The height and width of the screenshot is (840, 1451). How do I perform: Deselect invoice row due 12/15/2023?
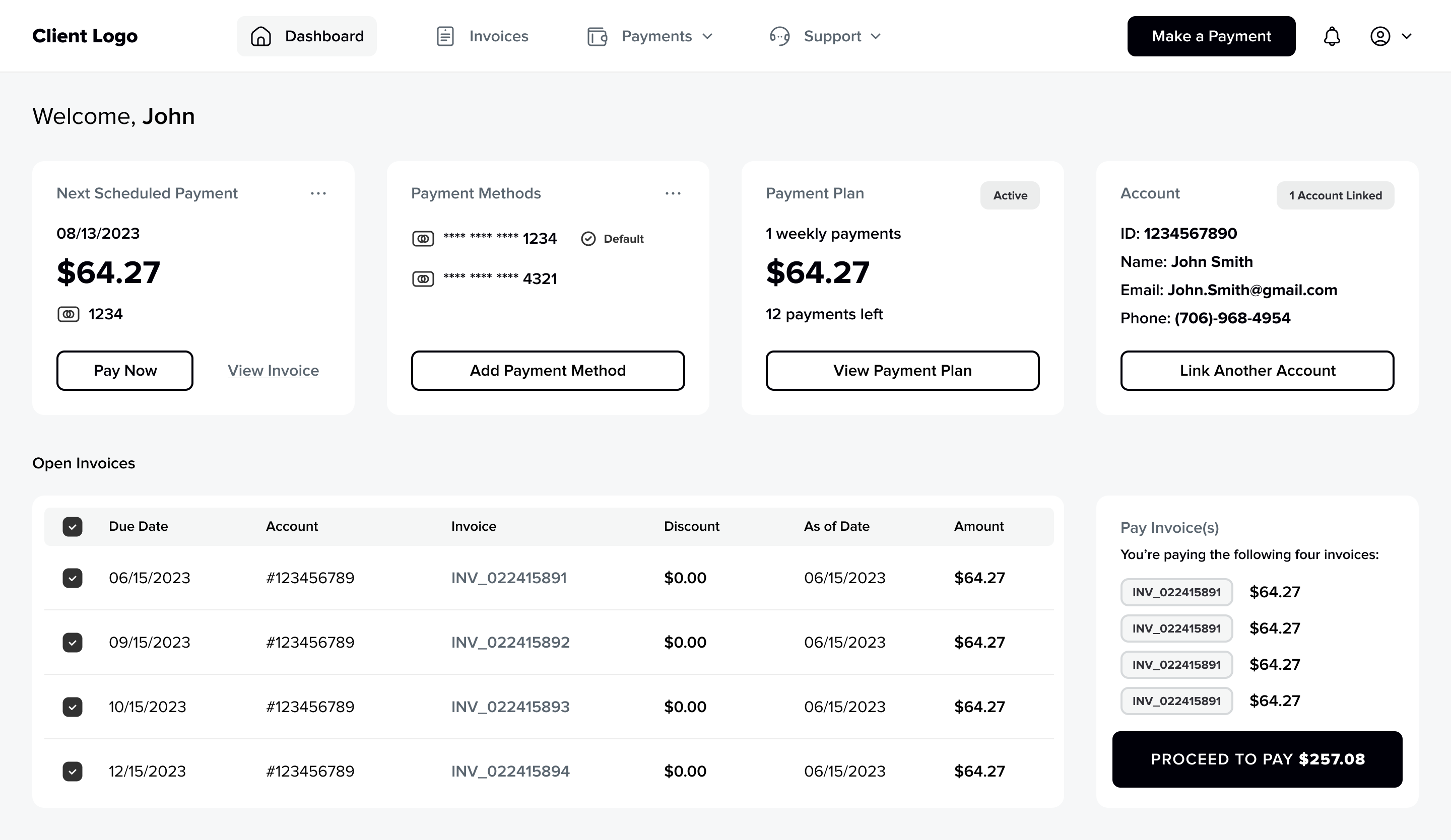point(73,771)
